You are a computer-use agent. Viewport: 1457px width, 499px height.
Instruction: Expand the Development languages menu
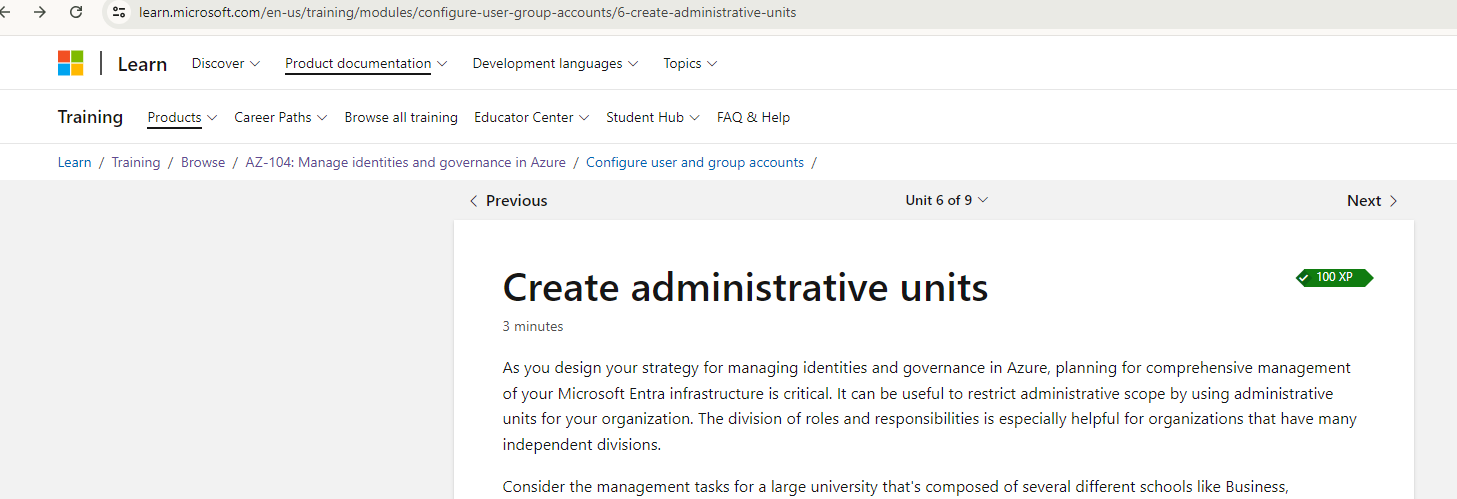pyautogui.click(x=554, y=63)
